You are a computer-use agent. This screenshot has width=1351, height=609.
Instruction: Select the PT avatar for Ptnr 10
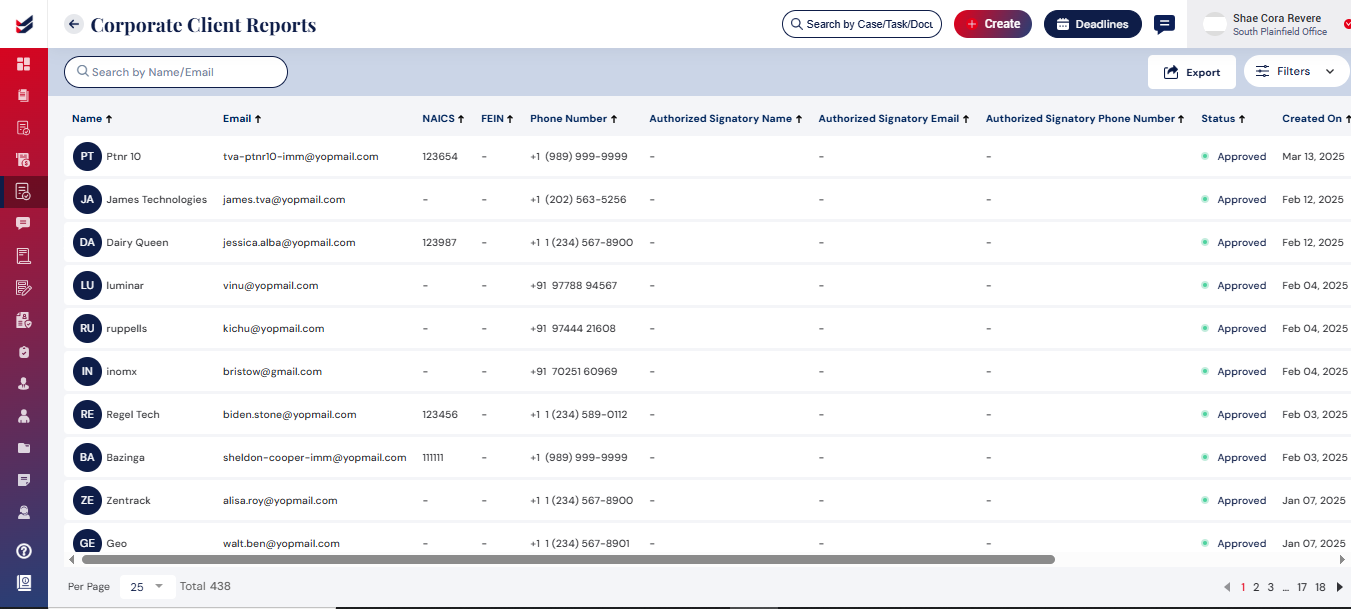click(87, 157)
